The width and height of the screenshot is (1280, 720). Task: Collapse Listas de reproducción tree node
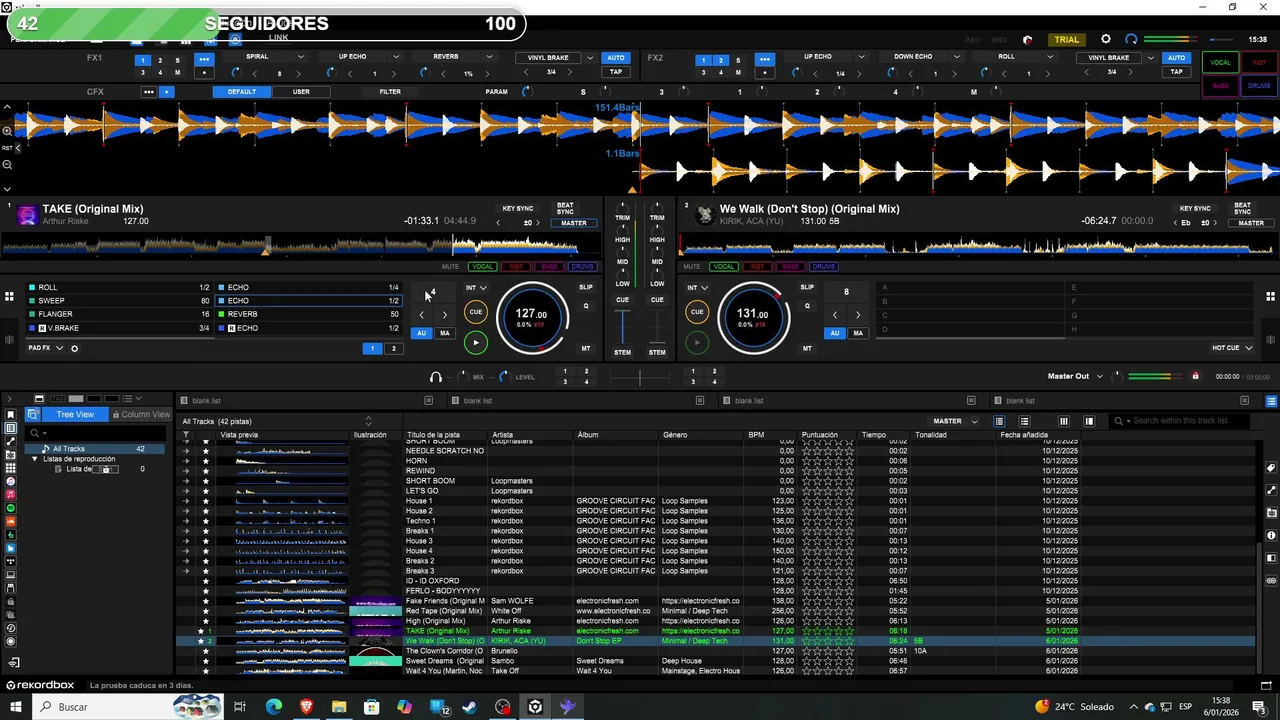point(34,459)
